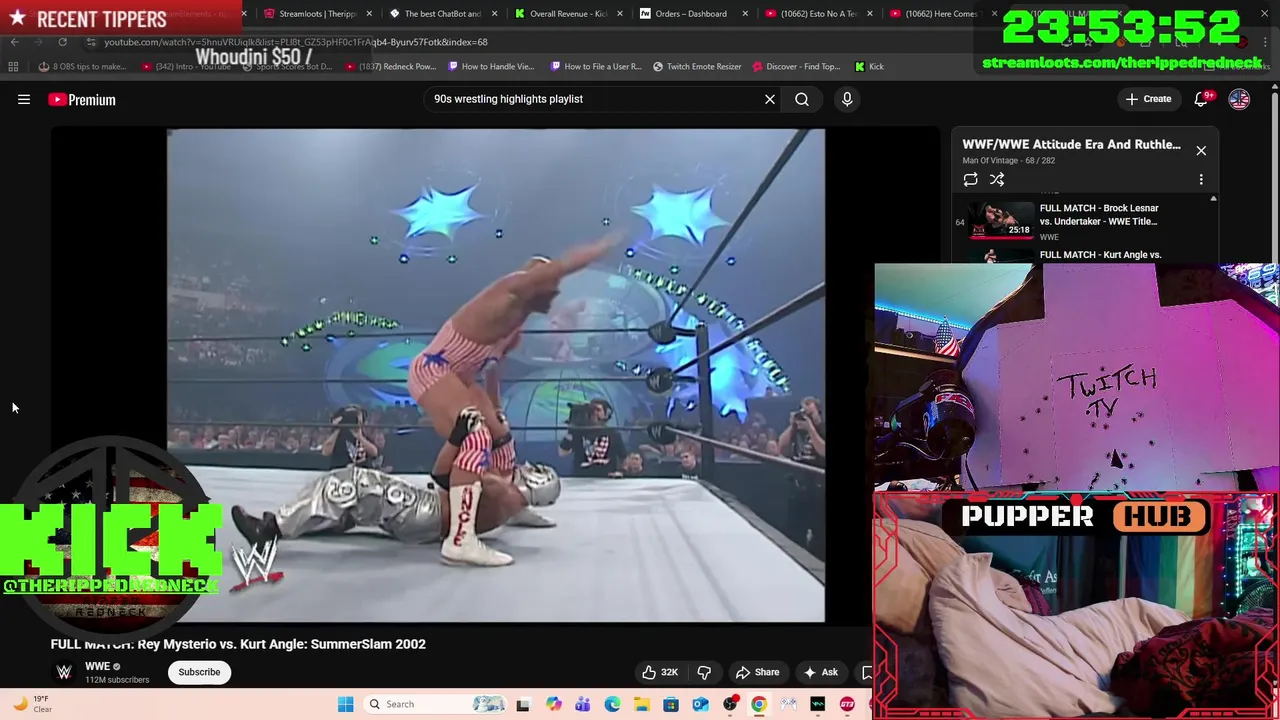The image size is (1280, 720).
Task: Open File Explorer from taskbar
Action: 641,704
